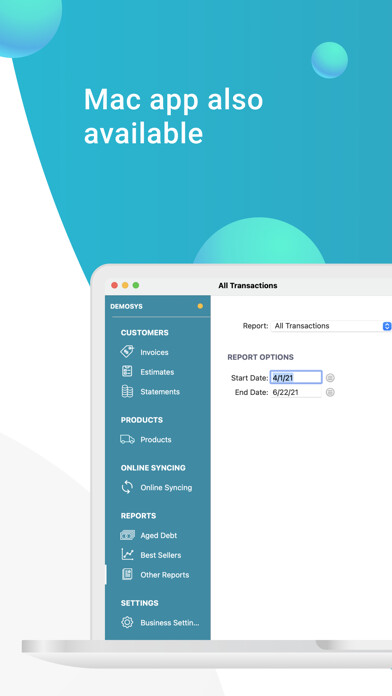Select Statements in the sidebar
This screenshot has width=392, height=696.
tap(160, 392)
